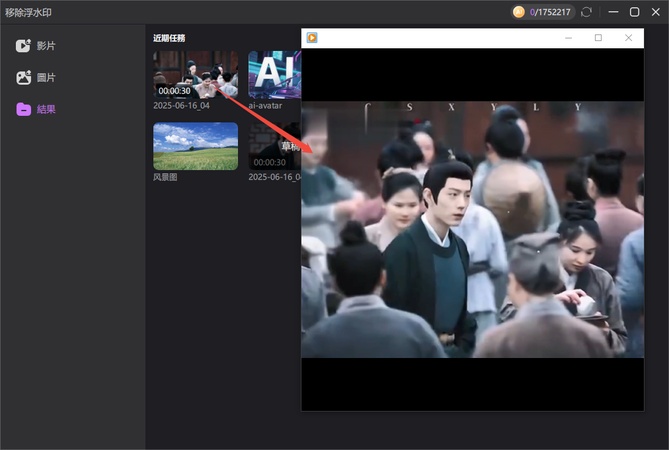The width and height of the screenshot is (669, 450).
Task: Open the 圖片 (image) section
Action: click(x=35, y=77)
